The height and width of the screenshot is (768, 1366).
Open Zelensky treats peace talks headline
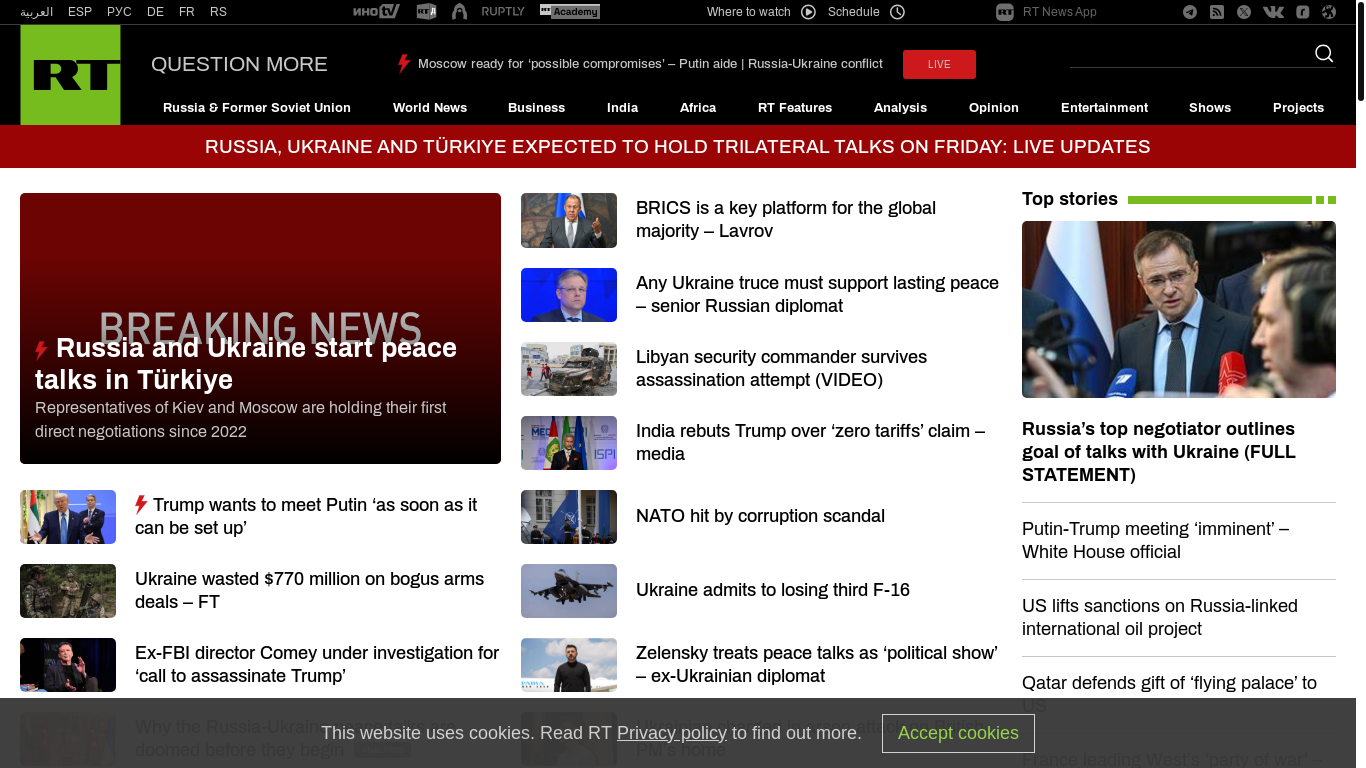pyautogui.click(x=817, y=664)
